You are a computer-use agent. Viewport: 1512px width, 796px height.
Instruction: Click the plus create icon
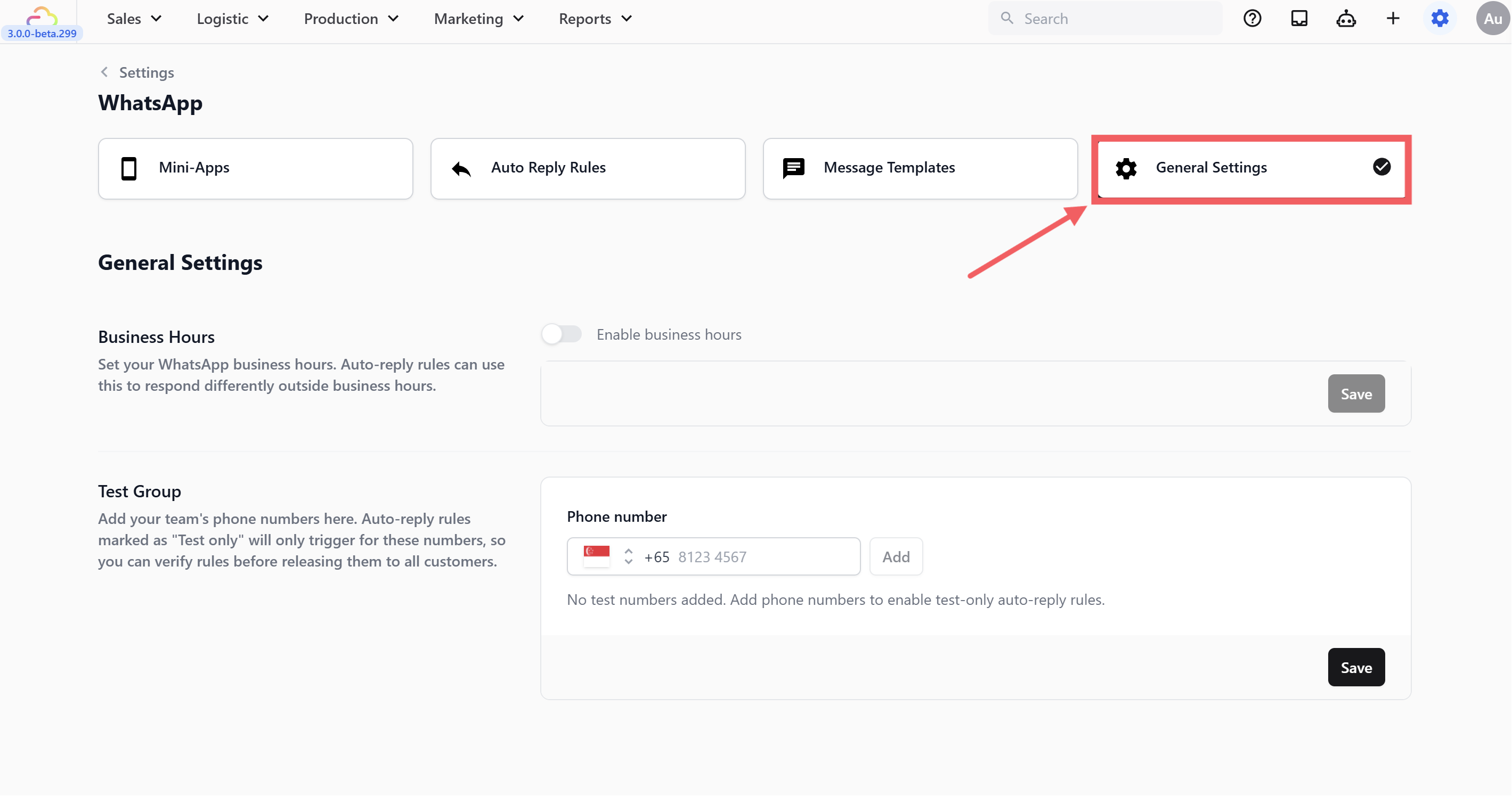(x=1393, y=19)
